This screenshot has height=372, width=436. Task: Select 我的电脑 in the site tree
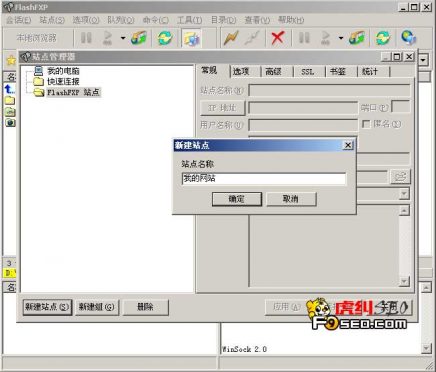click(x=63, y=71)
